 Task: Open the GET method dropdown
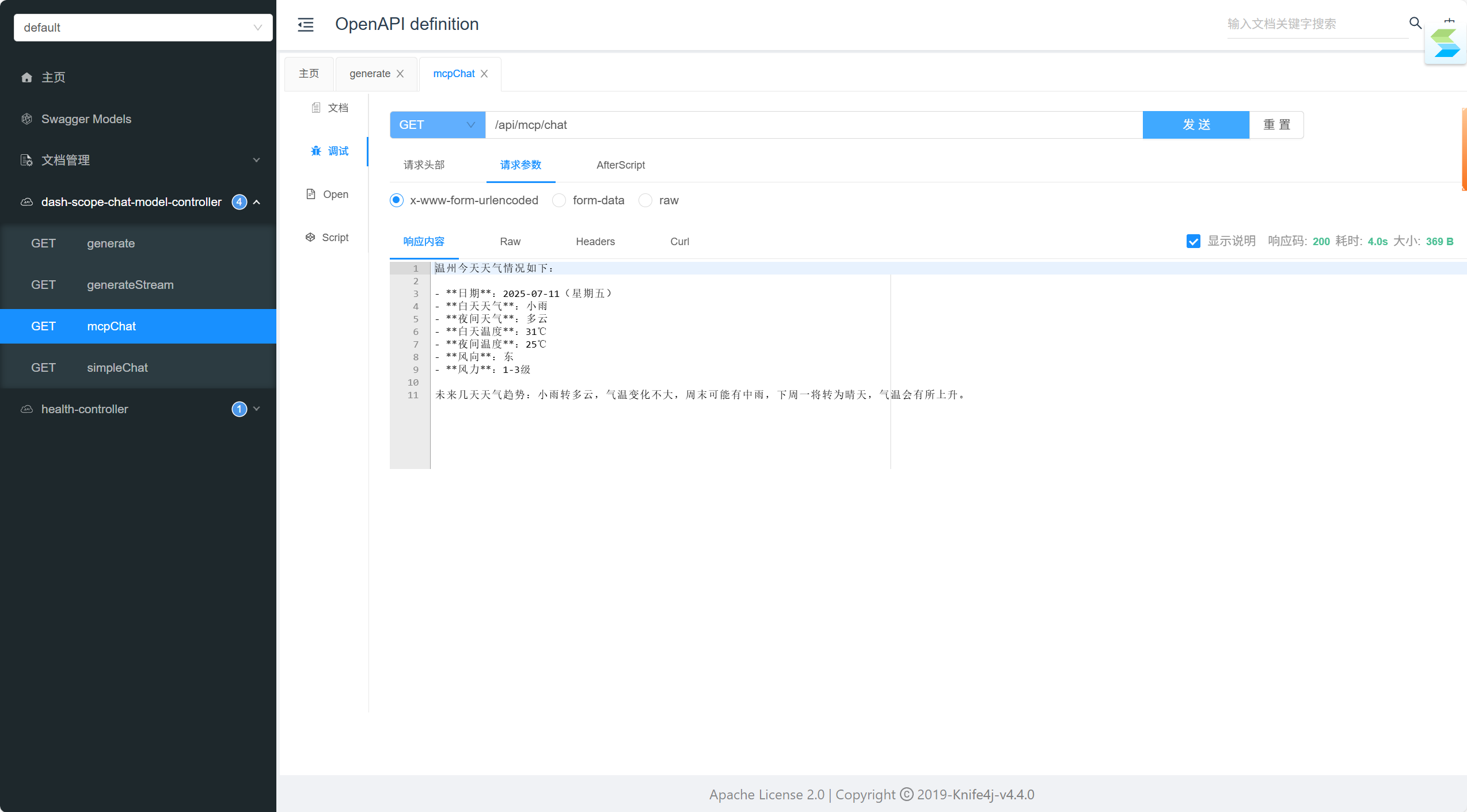point(437,125)
